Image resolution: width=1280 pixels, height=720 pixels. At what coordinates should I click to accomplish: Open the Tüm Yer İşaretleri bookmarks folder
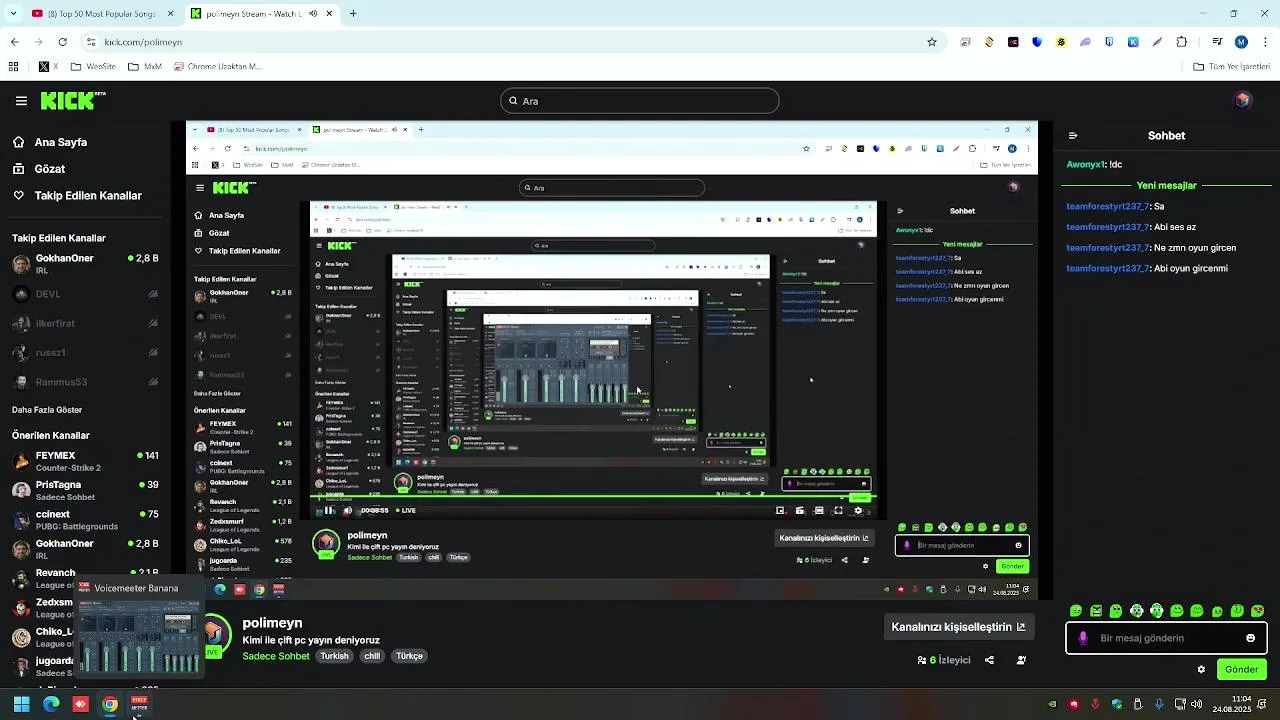1232,67
